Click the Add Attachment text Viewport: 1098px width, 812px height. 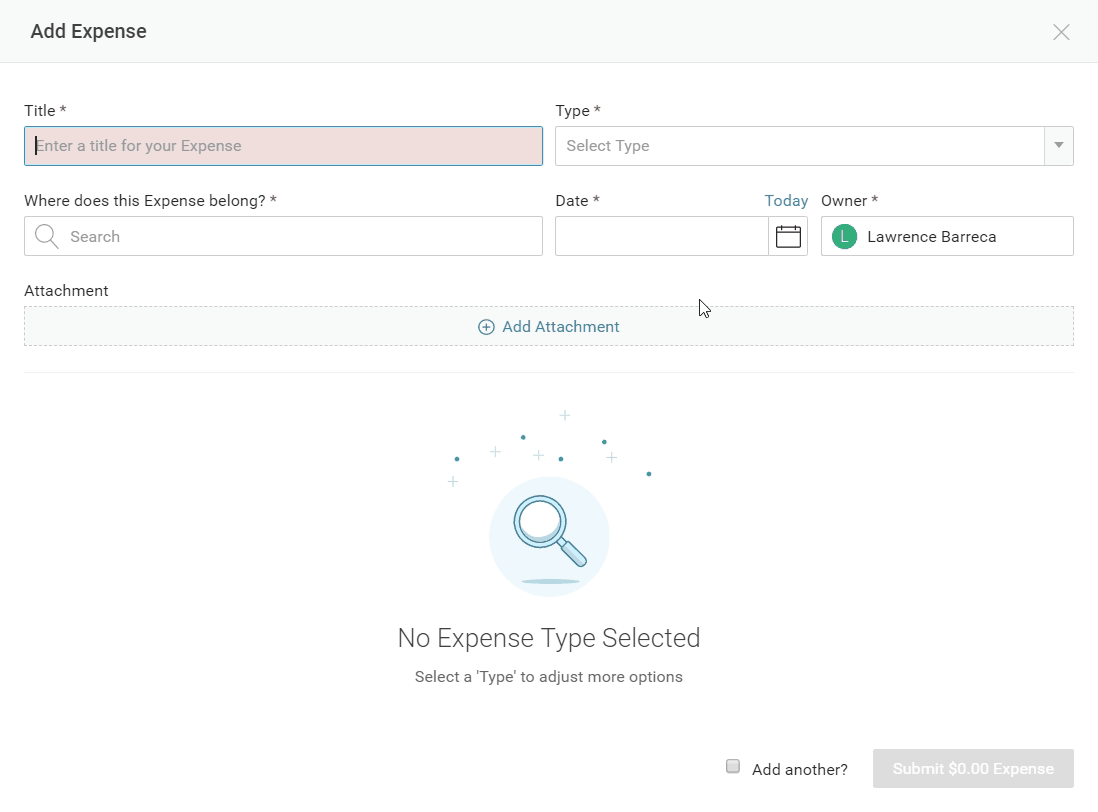(560, 327)
